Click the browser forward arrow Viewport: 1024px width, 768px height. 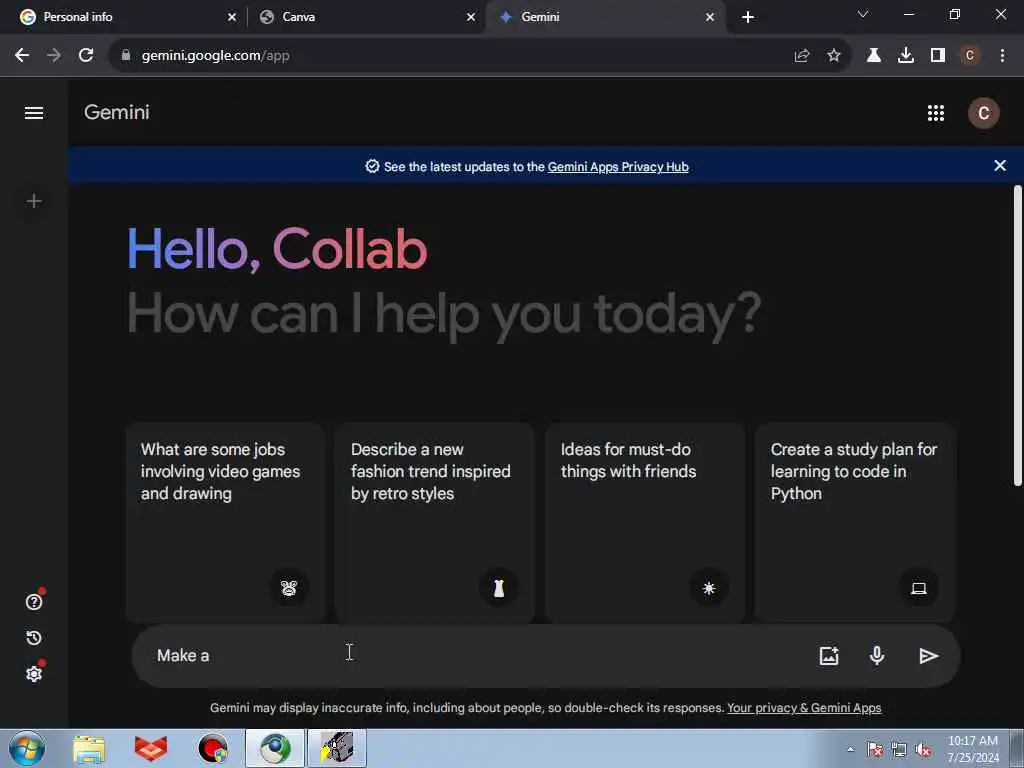[54, 56]
